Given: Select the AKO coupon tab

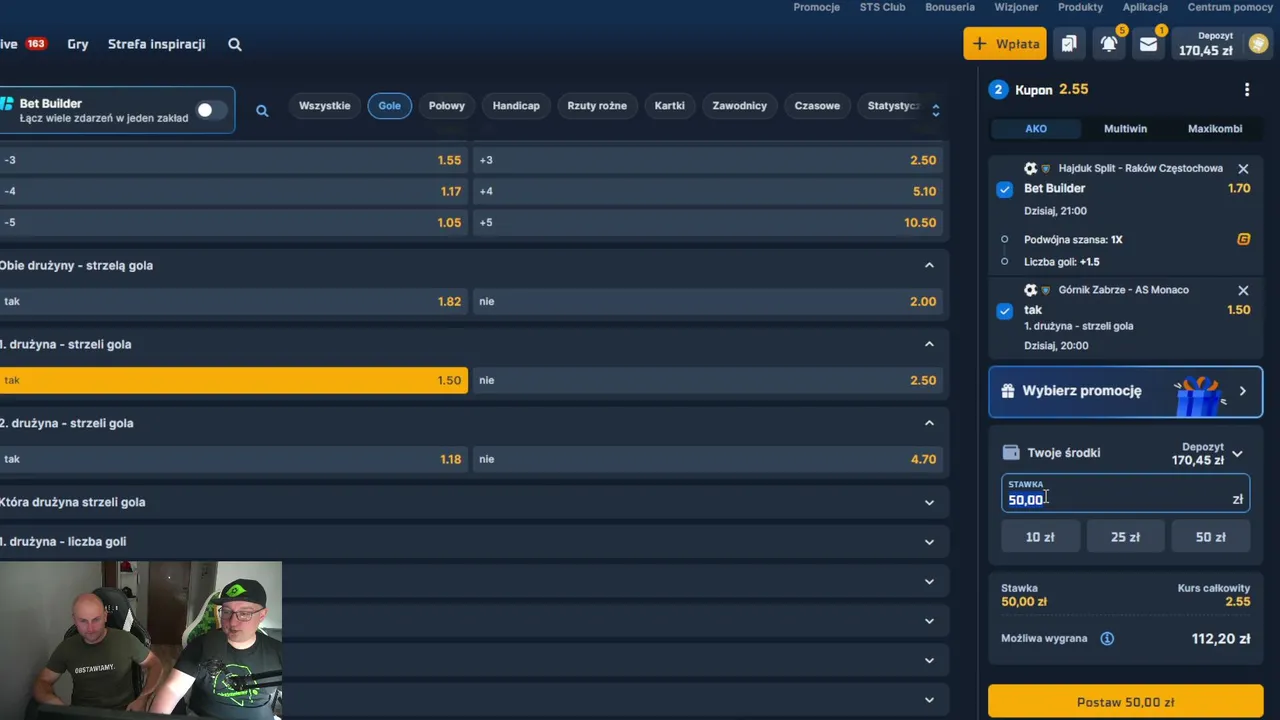Looking at the screenshot, I should click(x=1036, y=129).
